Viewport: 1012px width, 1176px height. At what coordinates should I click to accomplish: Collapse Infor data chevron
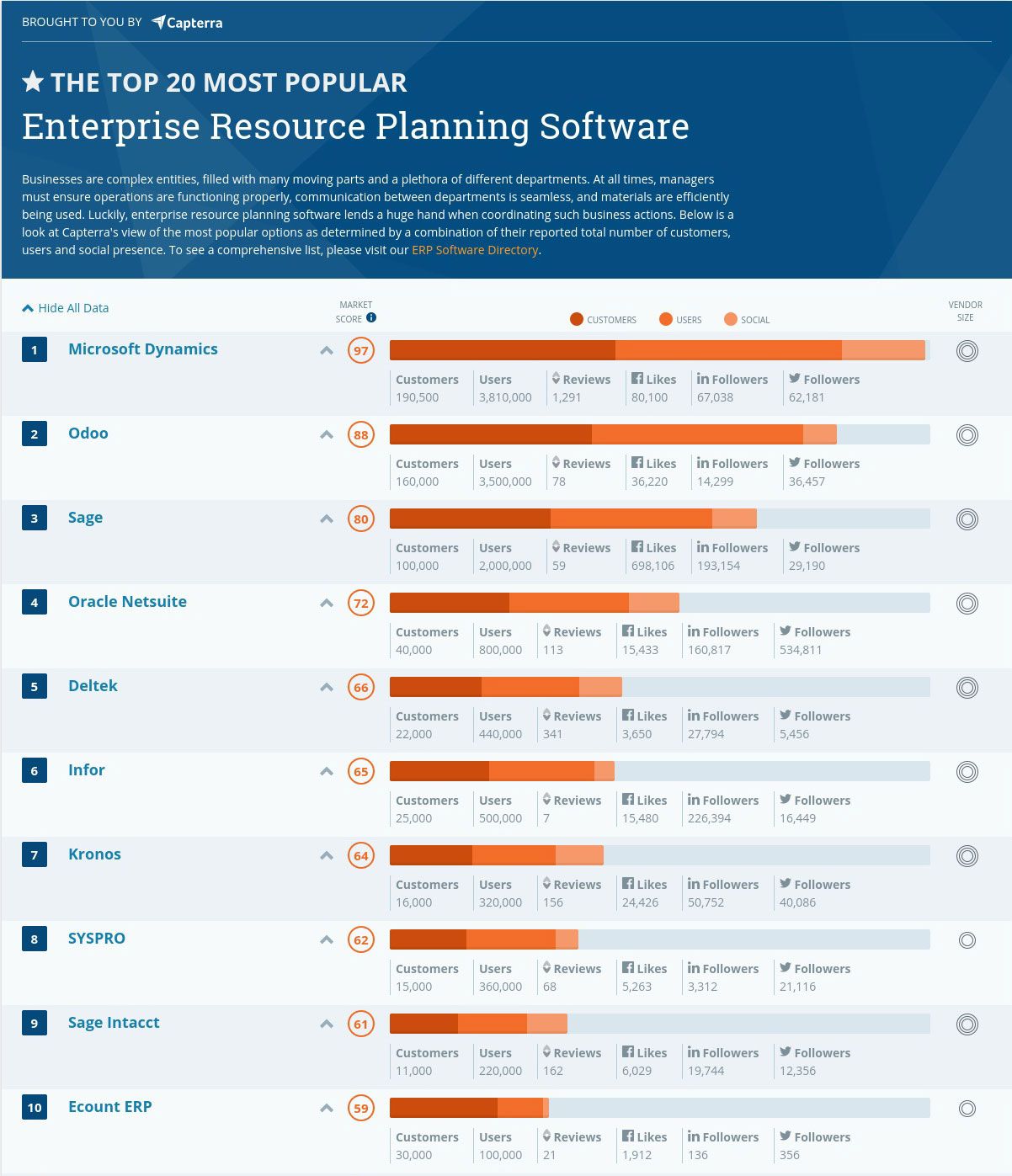[327, 772]
